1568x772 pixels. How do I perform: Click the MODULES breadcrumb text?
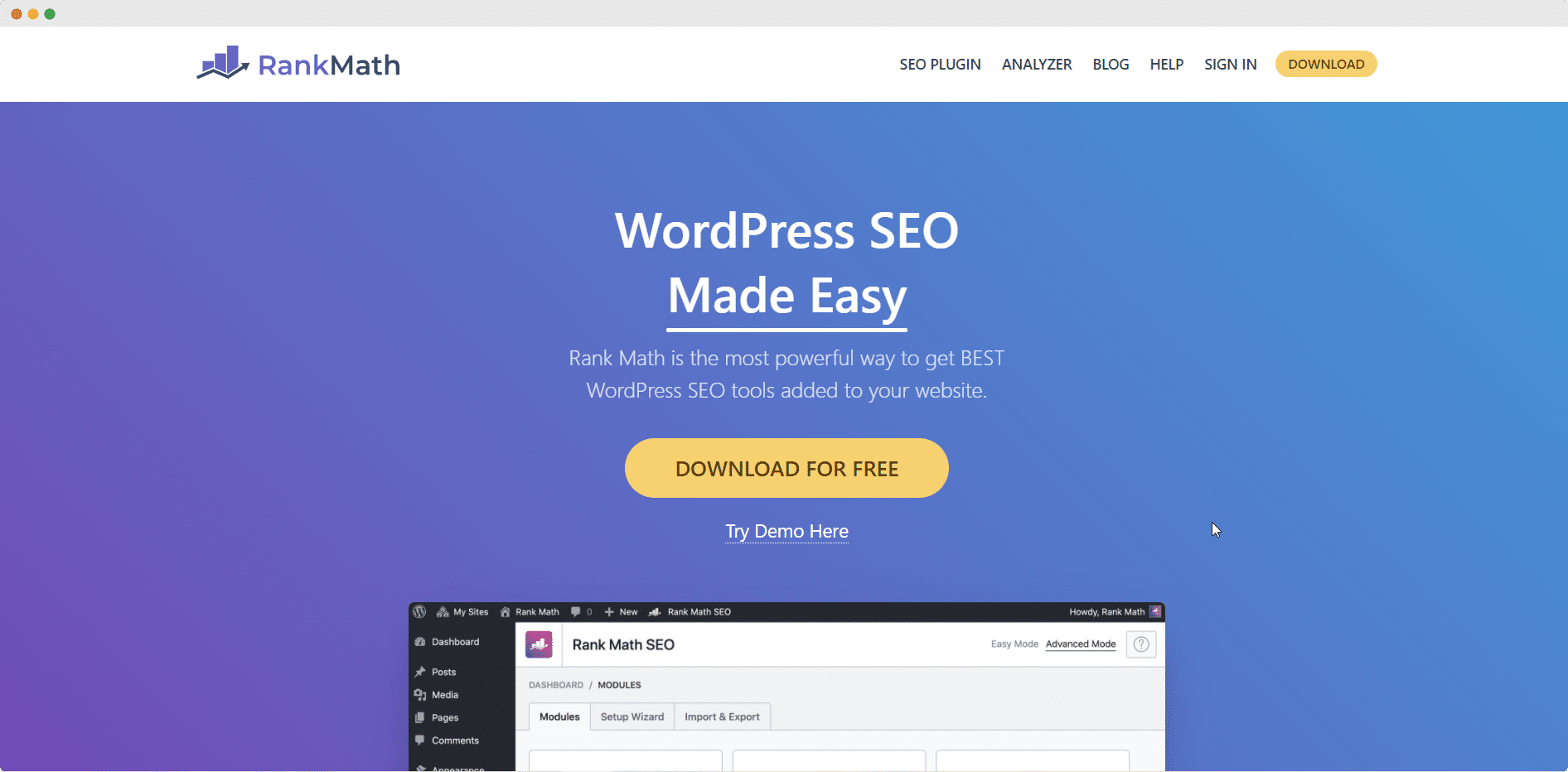619,685
